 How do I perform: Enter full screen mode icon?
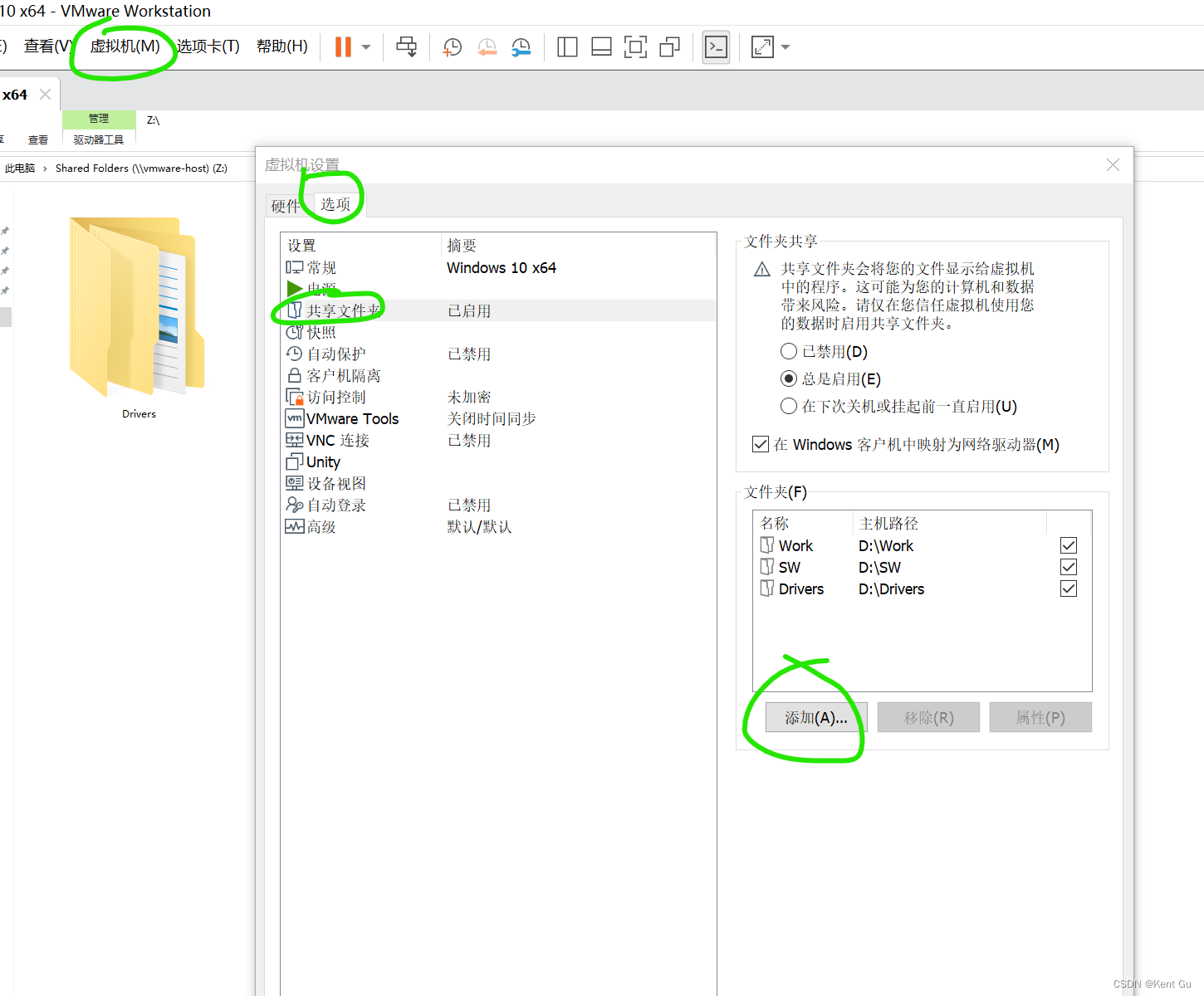(635, 46)
